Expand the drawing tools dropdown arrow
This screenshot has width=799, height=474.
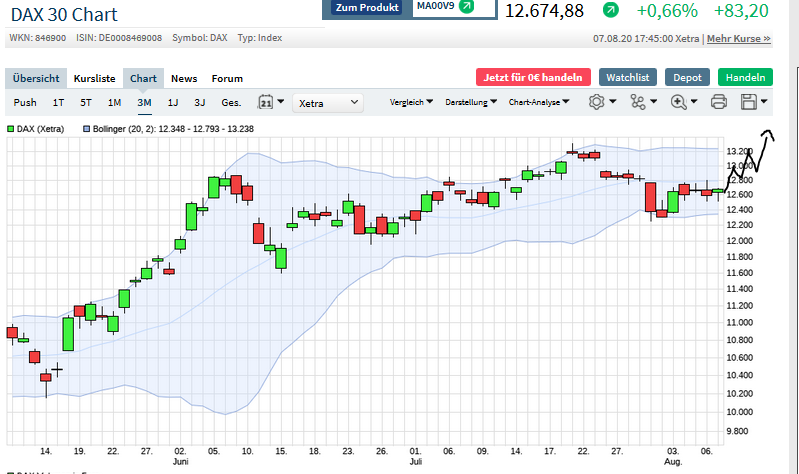(x=653, y=101)
